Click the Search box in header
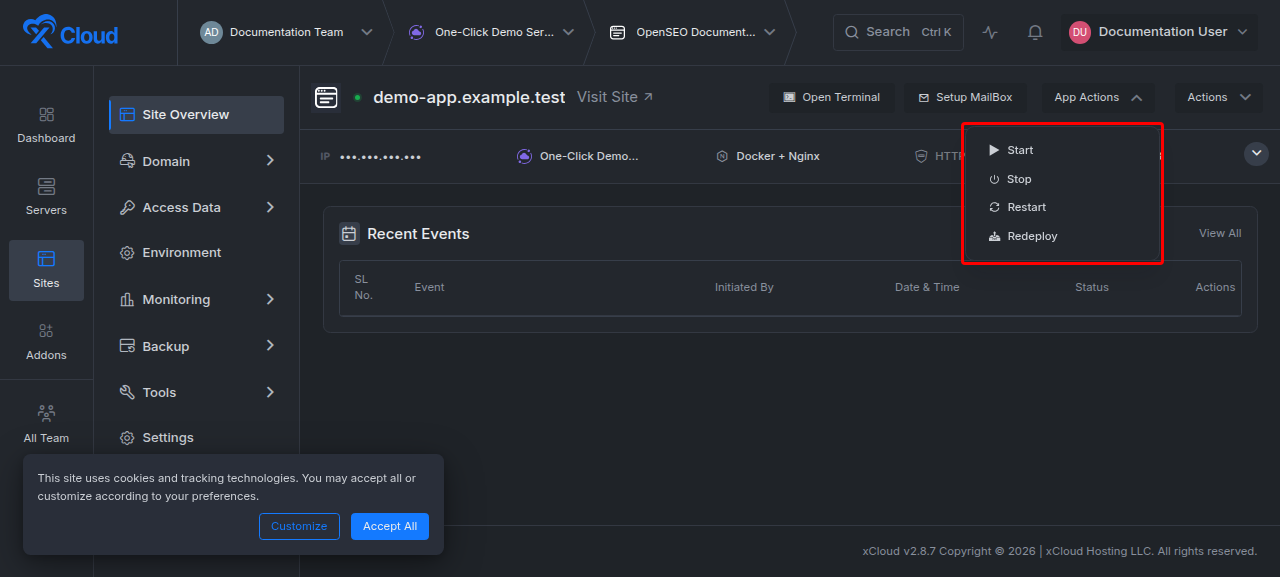 [x=898, y=32]
